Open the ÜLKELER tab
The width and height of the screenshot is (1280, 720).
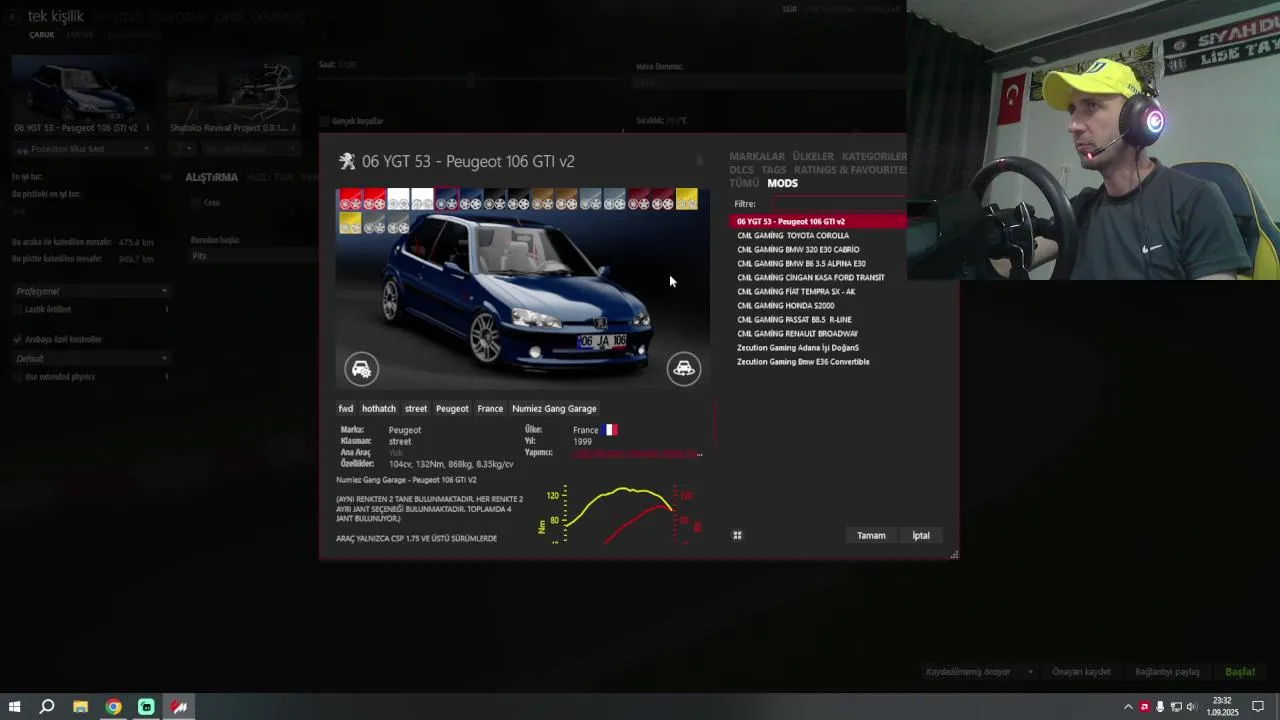click(x=813, y=156)
